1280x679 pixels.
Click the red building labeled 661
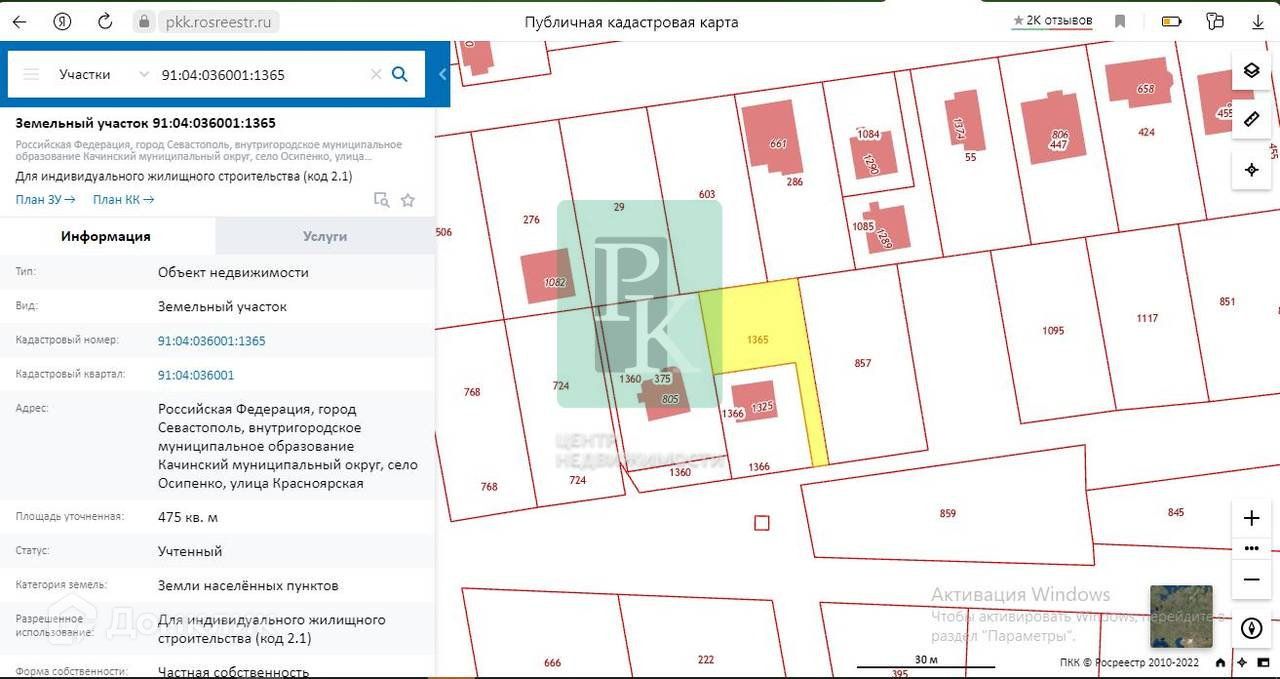coord(772,138)
